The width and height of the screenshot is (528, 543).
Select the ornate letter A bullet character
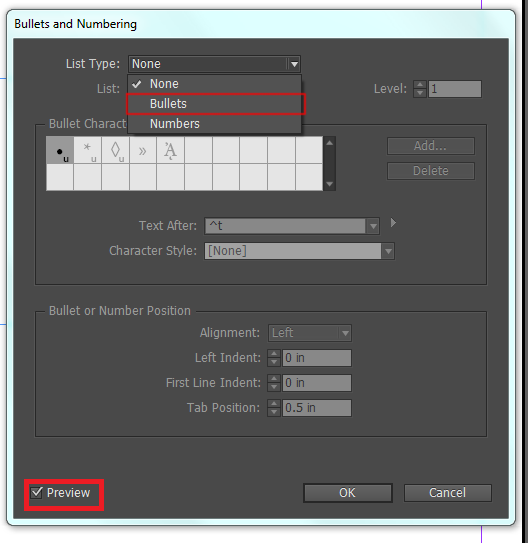pos(171,150)
